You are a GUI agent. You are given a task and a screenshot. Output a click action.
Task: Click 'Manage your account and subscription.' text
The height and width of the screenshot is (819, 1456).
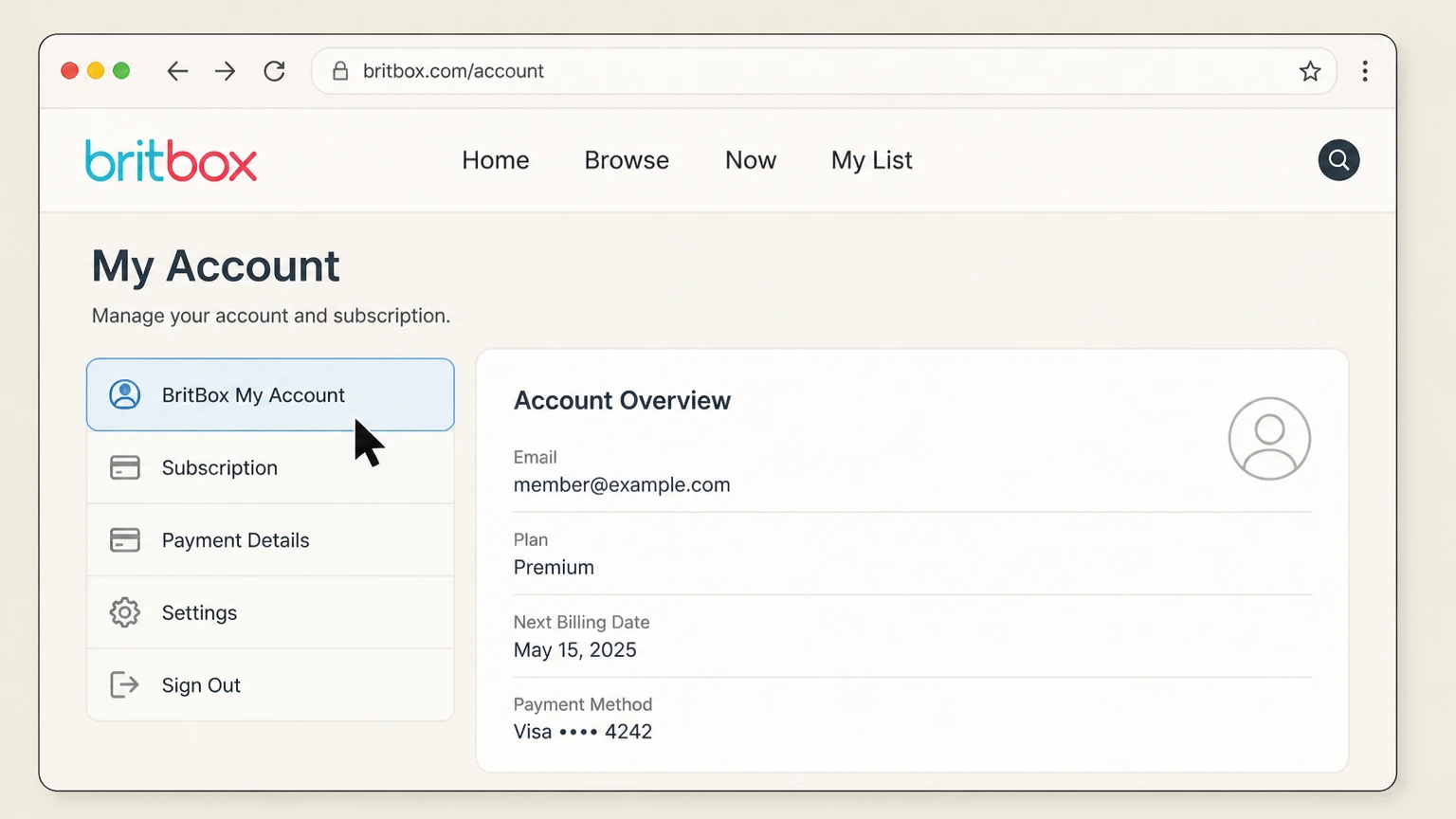[271, 316]
